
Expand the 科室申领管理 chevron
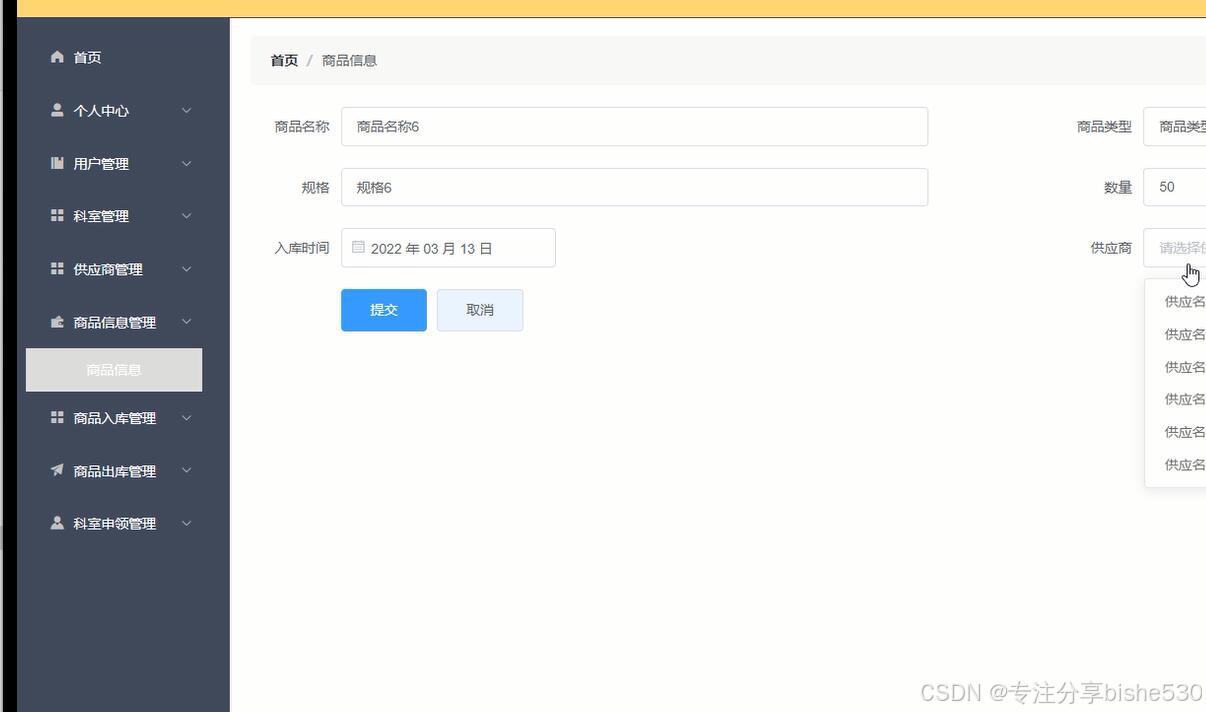(186, 524)
